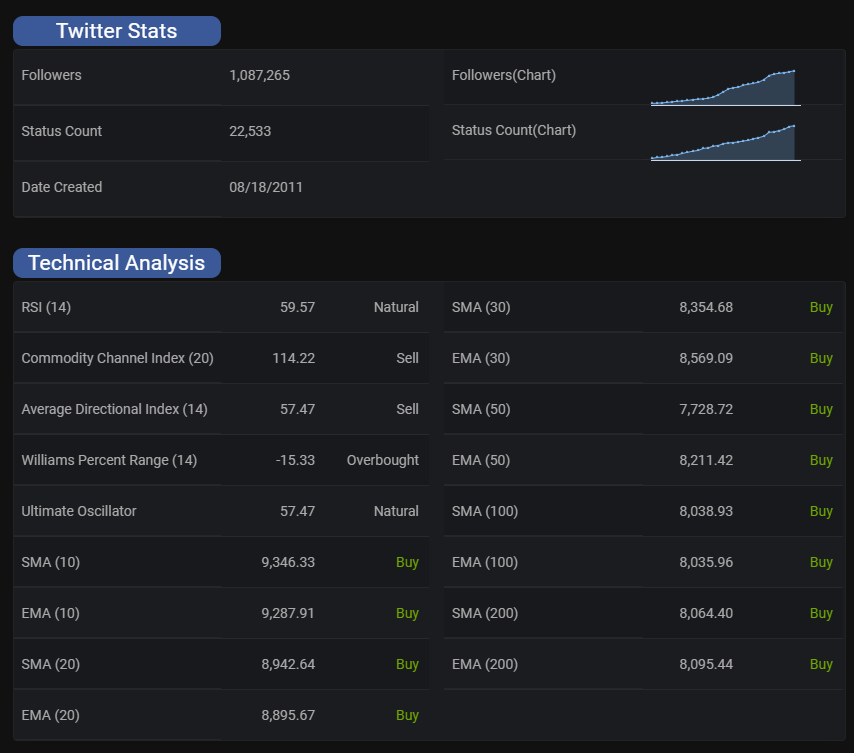Select the EMA (30) value 8,569.09

706,358
